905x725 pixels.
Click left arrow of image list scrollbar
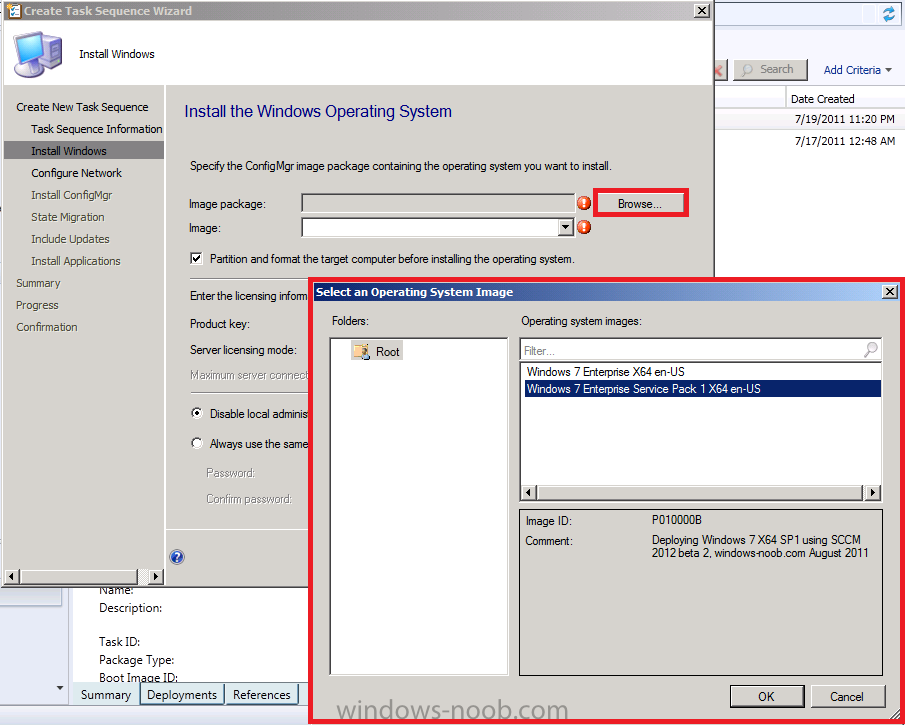coord(528,492)
